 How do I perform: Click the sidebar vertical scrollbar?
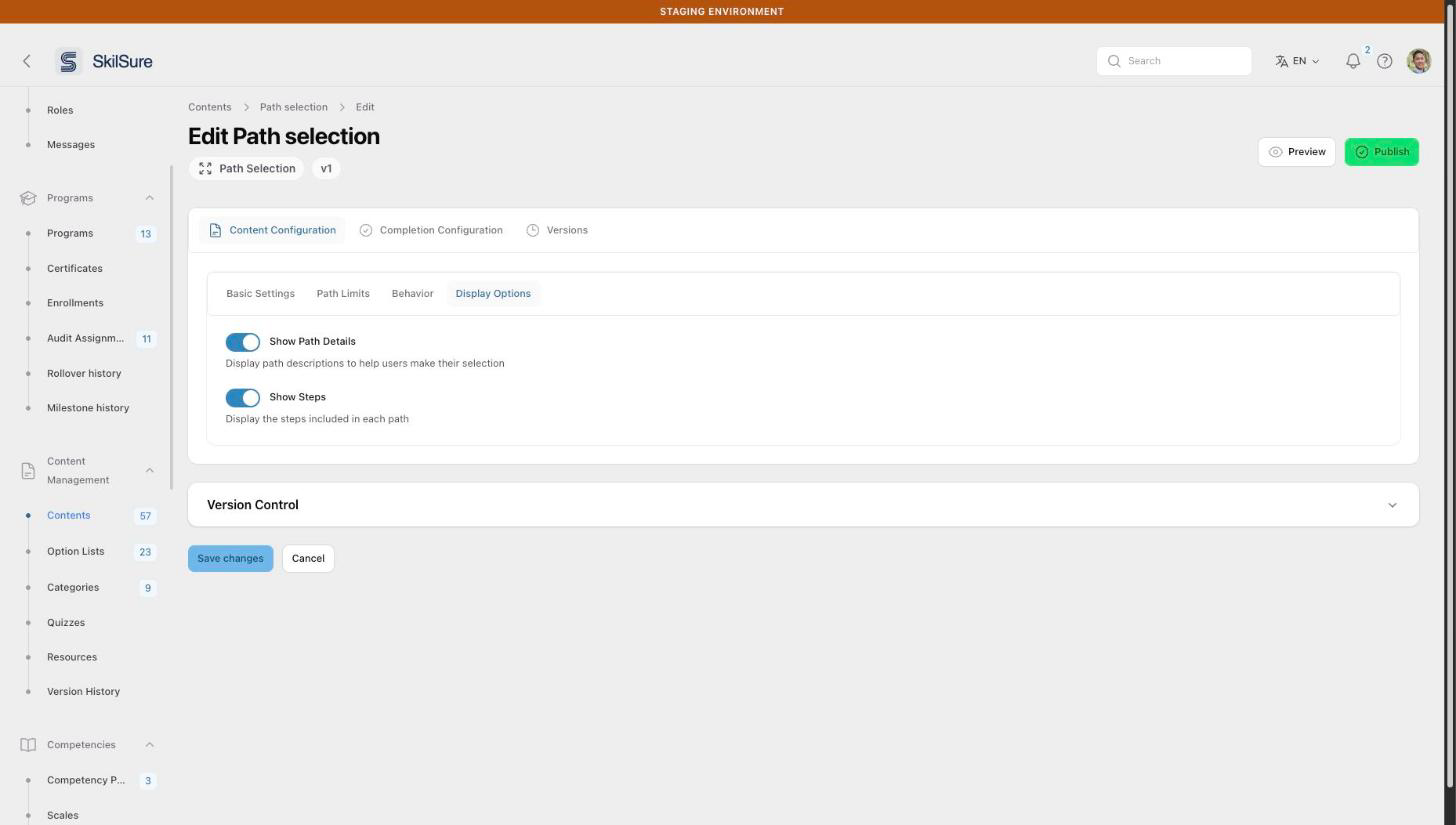[172, 326]
